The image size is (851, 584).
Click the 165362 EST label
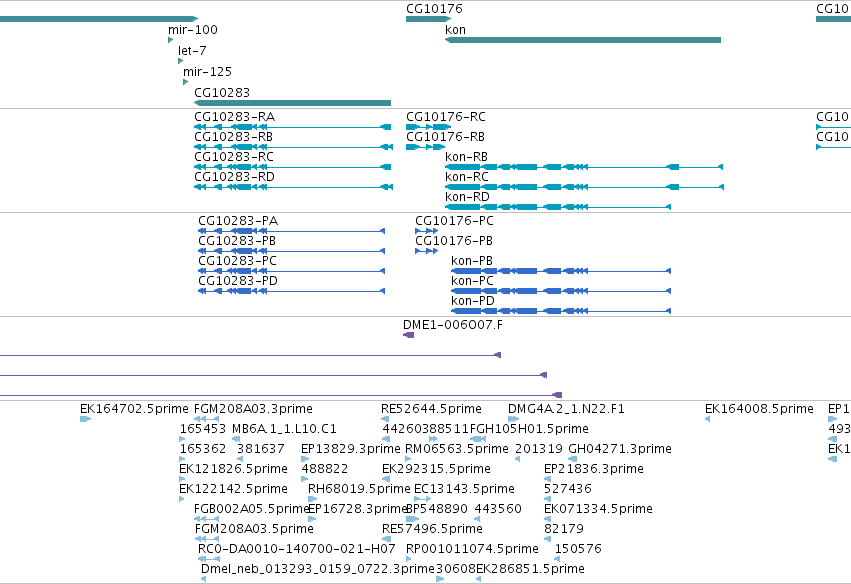(x=202, y=449)
